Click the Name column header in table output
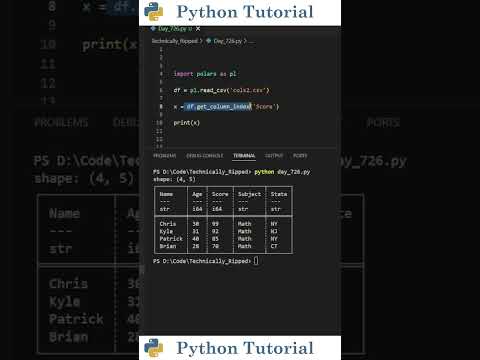The width and height of the screenshot is (480, 360). (166, 194)
